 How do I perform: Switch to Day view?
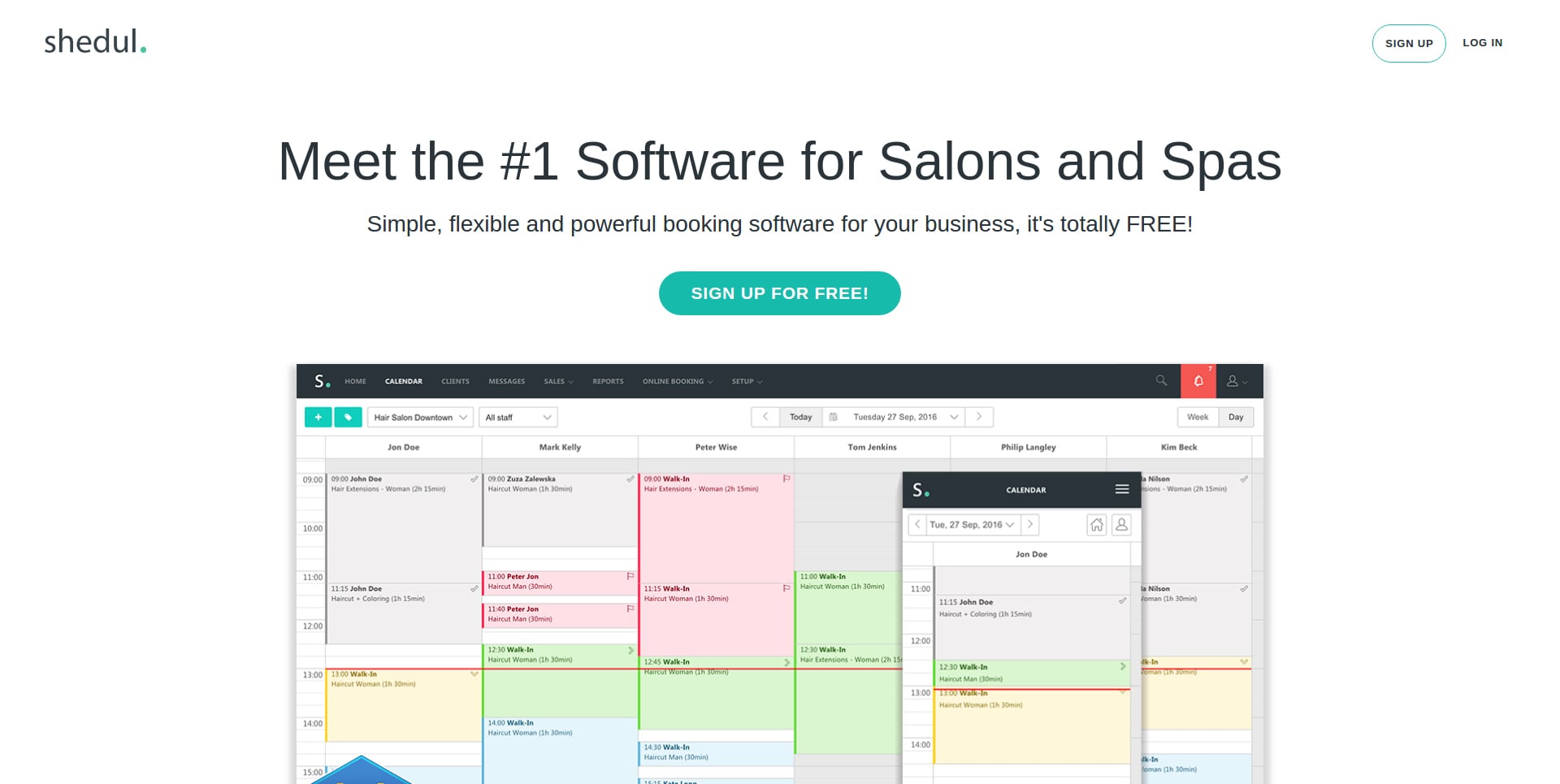(x=1236, y=417)
